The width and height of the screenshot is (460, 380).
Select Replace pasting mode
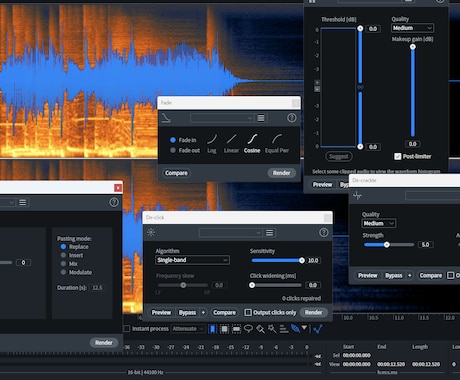click(x=63, y=247)
